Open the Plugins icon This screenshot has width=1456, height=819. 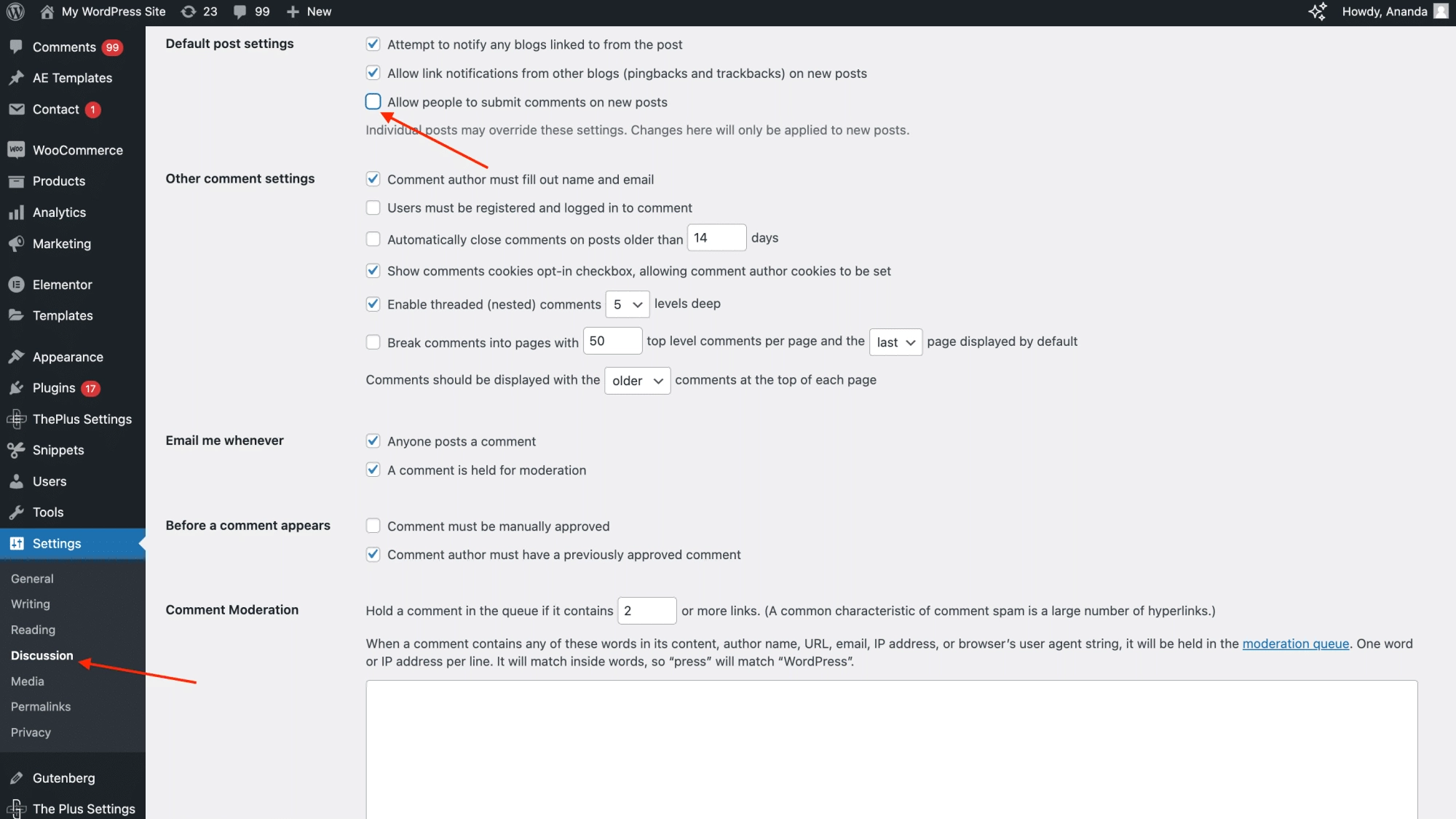pos(17,388)
